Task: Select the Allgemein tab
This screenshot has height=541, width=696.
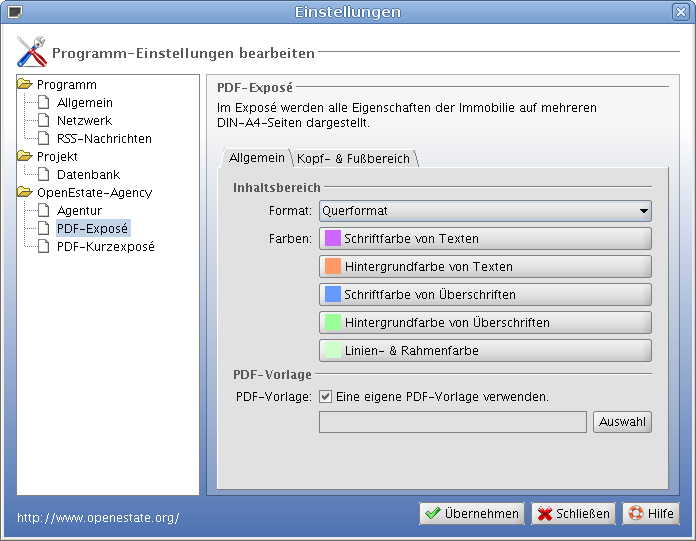Action: 256,158
